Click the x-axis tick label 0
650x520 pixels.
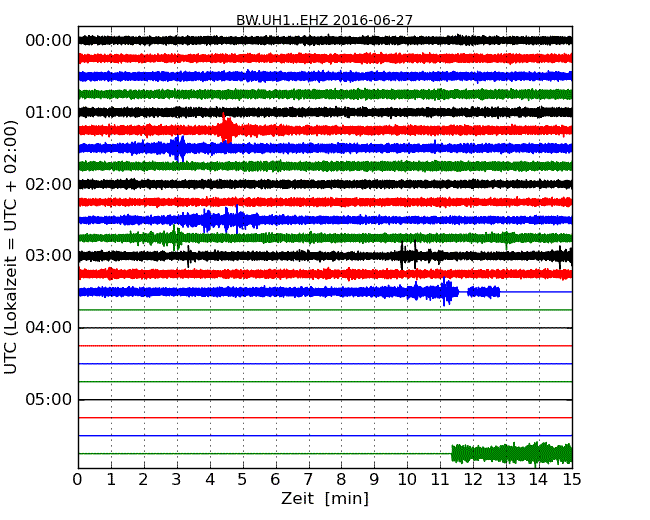point(78,480)
